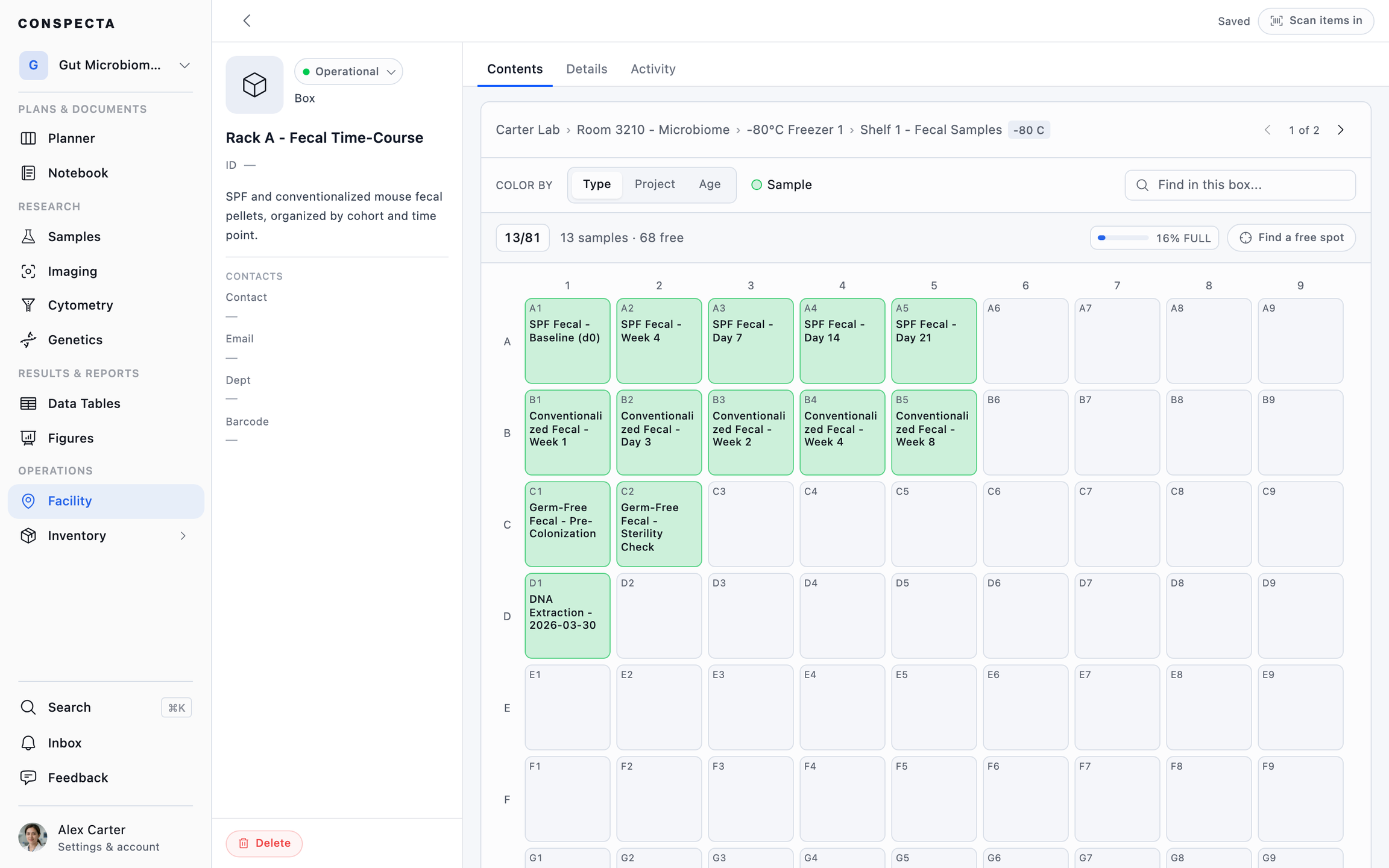The image size is (1389, 868).
Task: Select slot B2 Conventionalized Fecal Day 3
Action: point(659,433)
